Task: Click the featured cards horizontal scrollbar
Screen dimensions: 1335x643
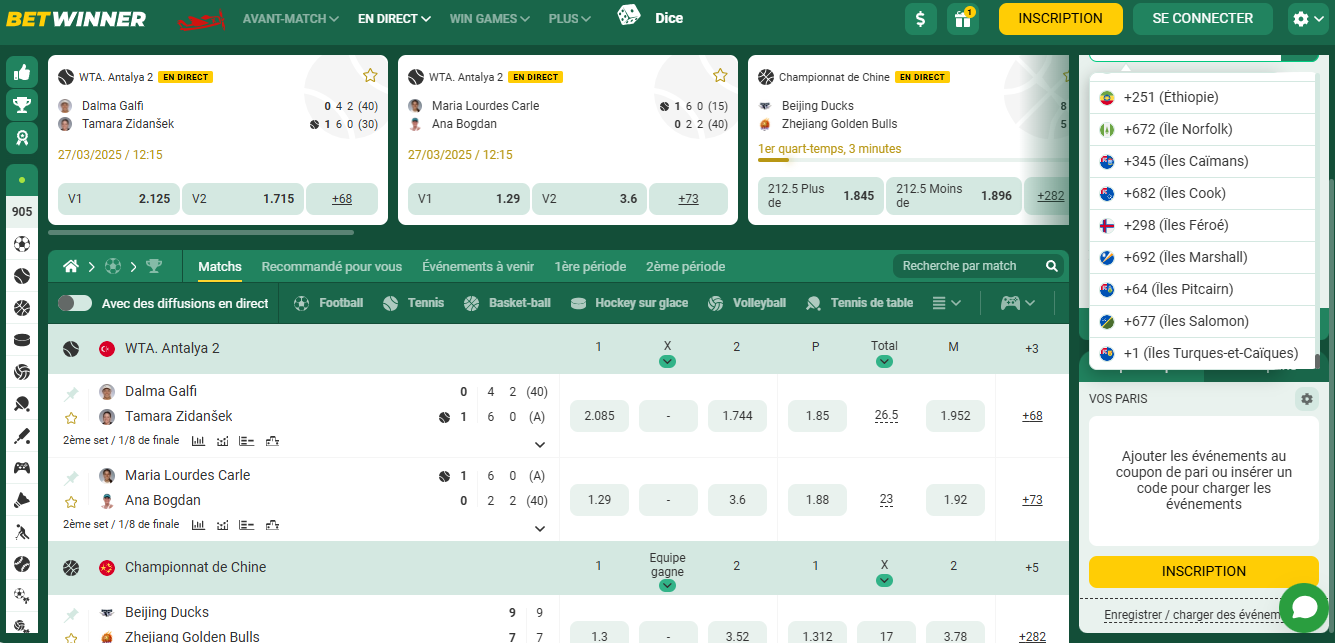Action: pos(201,232)
